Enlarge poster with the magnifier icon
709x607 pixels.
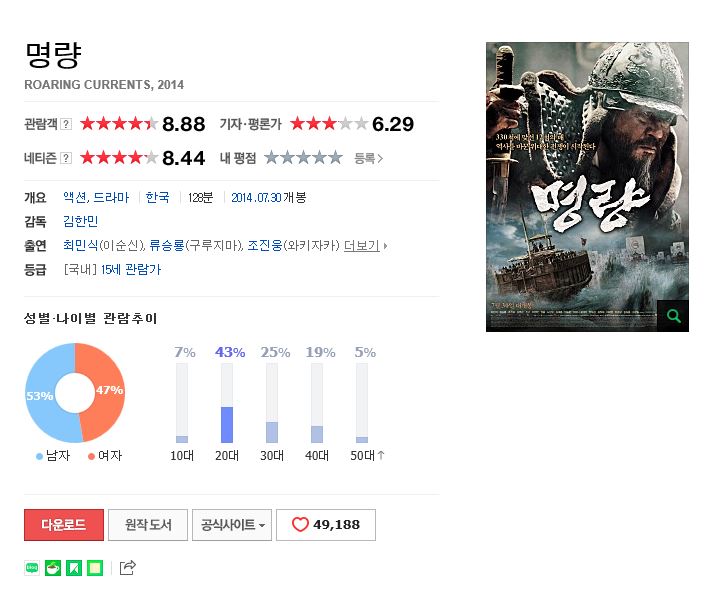673,316
